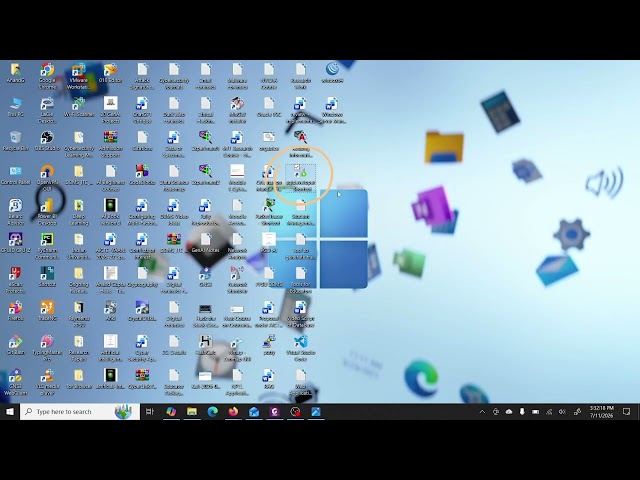This screenshot has width=640, height=480.
Task: Select the putty desktop shortcut
Action: pyautogui.click(x=269, y=344)
